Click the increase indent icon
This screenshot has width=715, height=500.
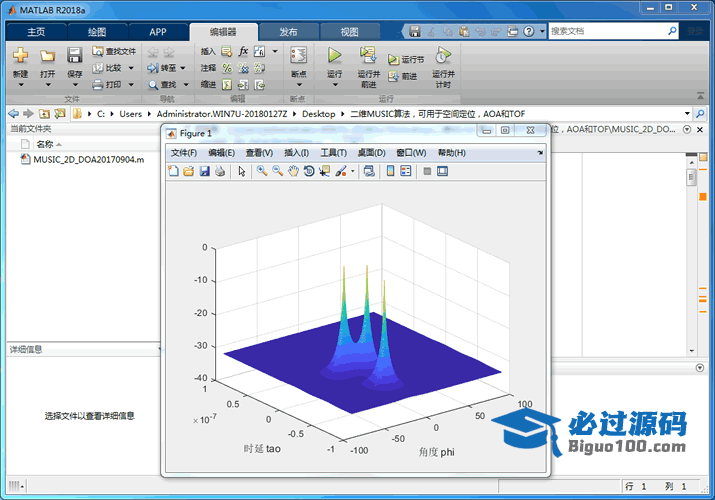243,84
